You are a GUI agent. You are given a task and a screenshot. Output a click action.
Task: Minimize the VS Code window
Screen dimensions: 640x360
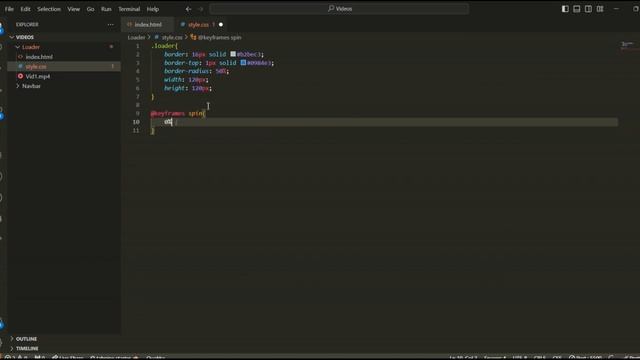coord(616,9)
